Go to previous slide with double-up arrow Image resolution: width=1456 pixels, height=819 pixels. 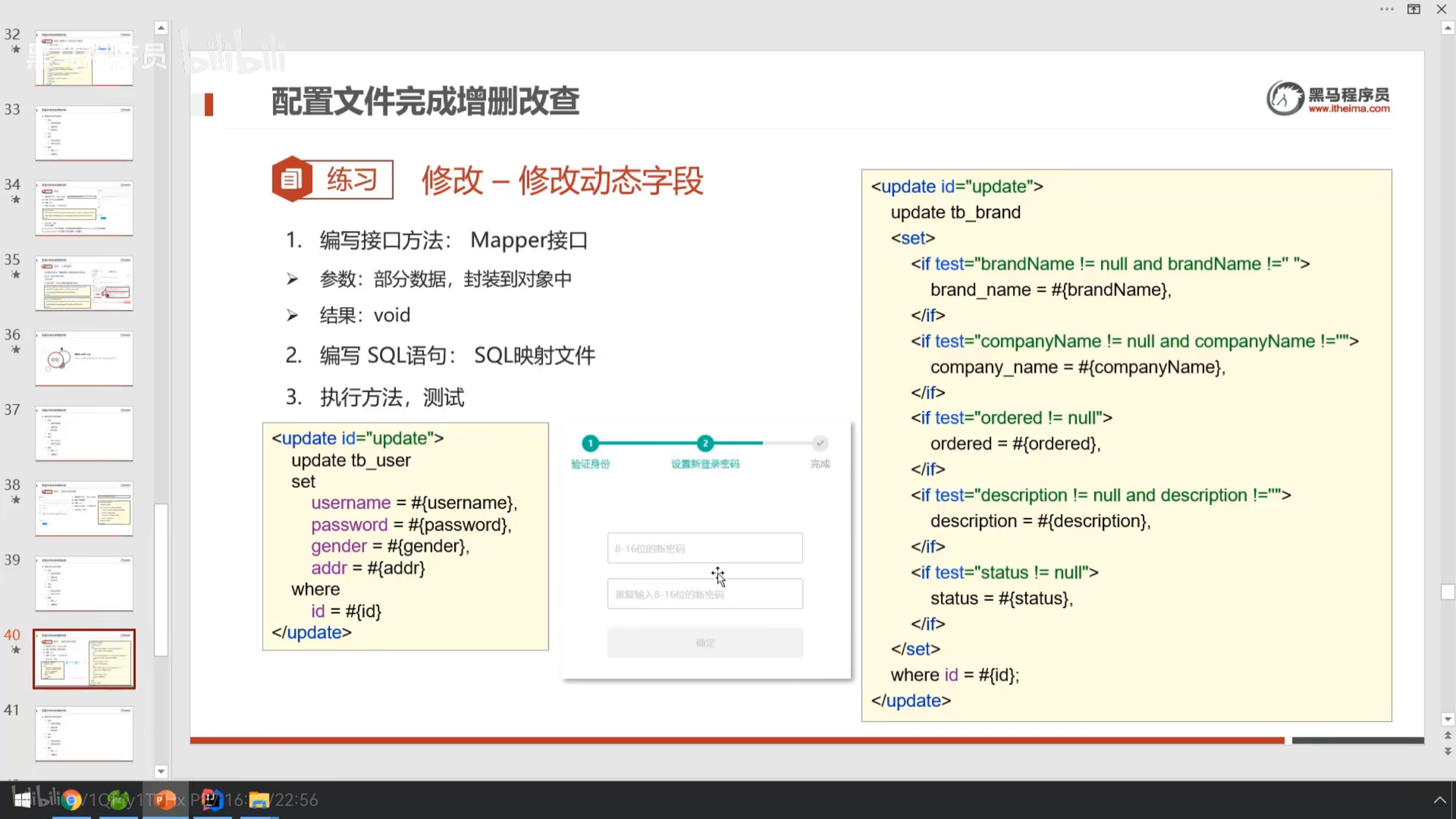click(1447, 735)
